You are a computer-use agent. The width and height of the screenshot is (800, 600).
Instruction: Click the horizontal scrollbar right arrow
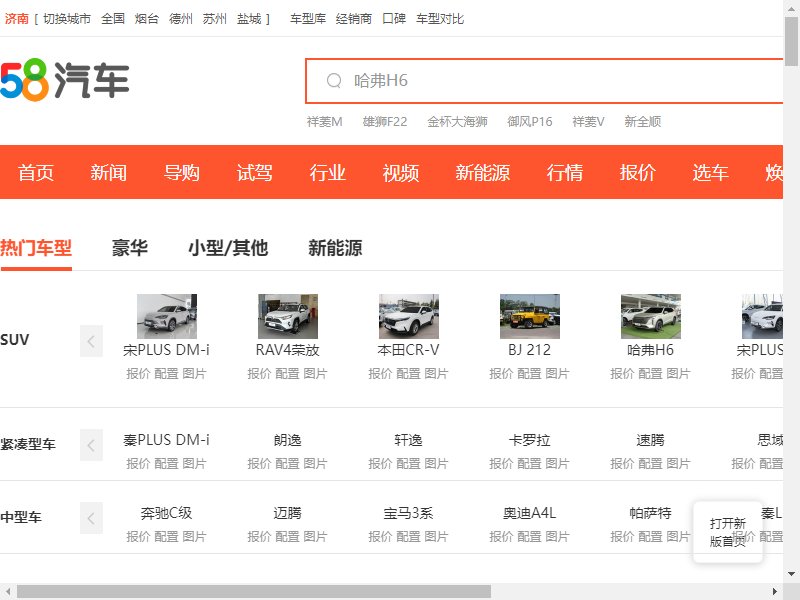pos(775,592)
